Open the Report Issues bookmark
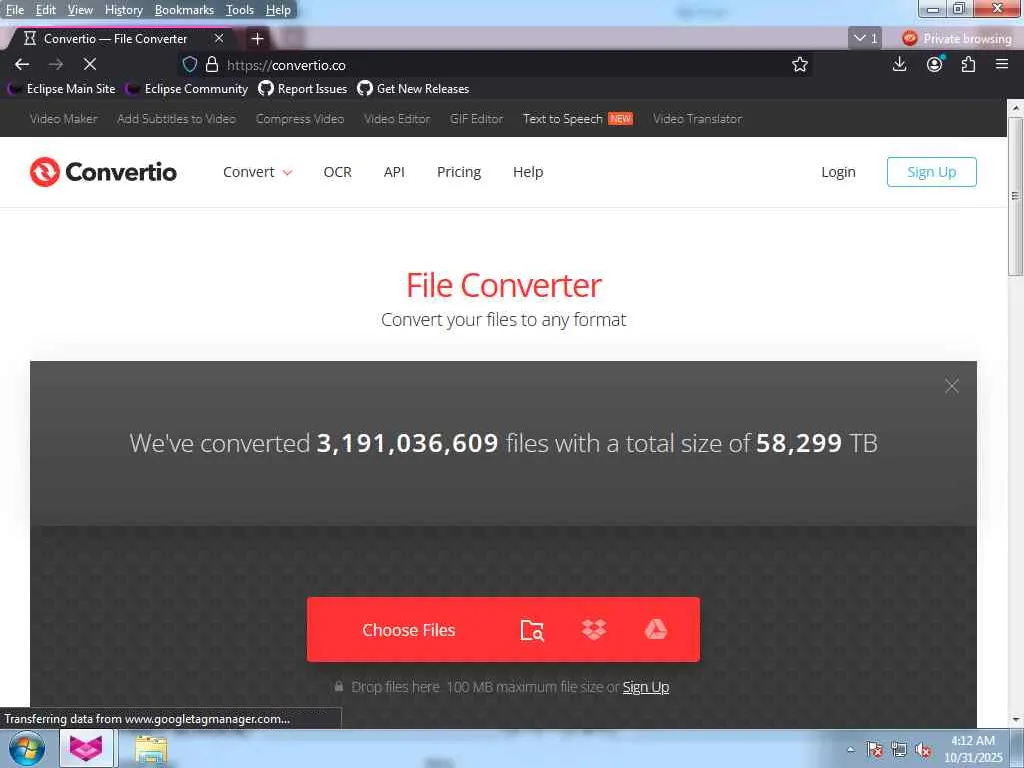Screen dimensions: 1024x768 [302, 89]
